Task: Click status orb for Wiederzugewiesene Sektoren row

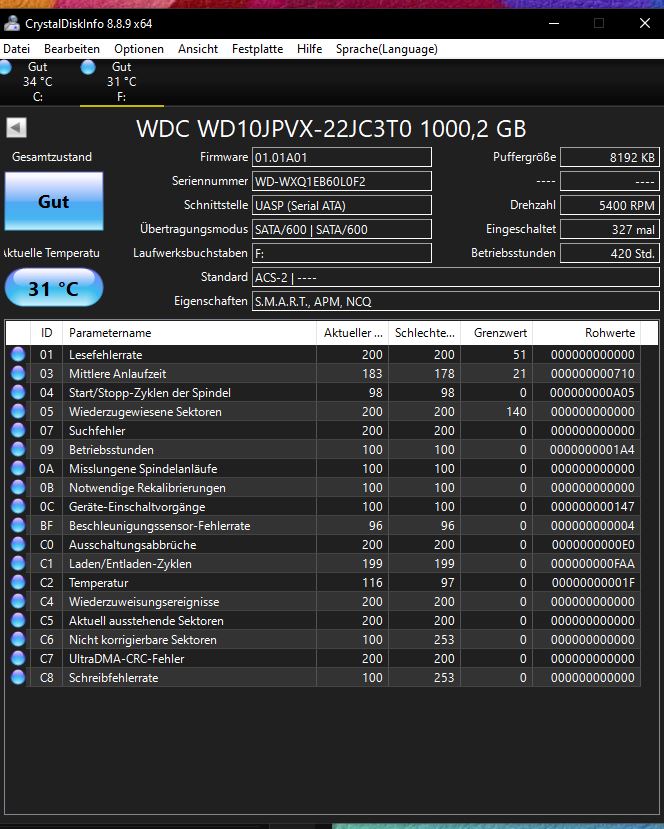Action: click(x=18, y=412)
